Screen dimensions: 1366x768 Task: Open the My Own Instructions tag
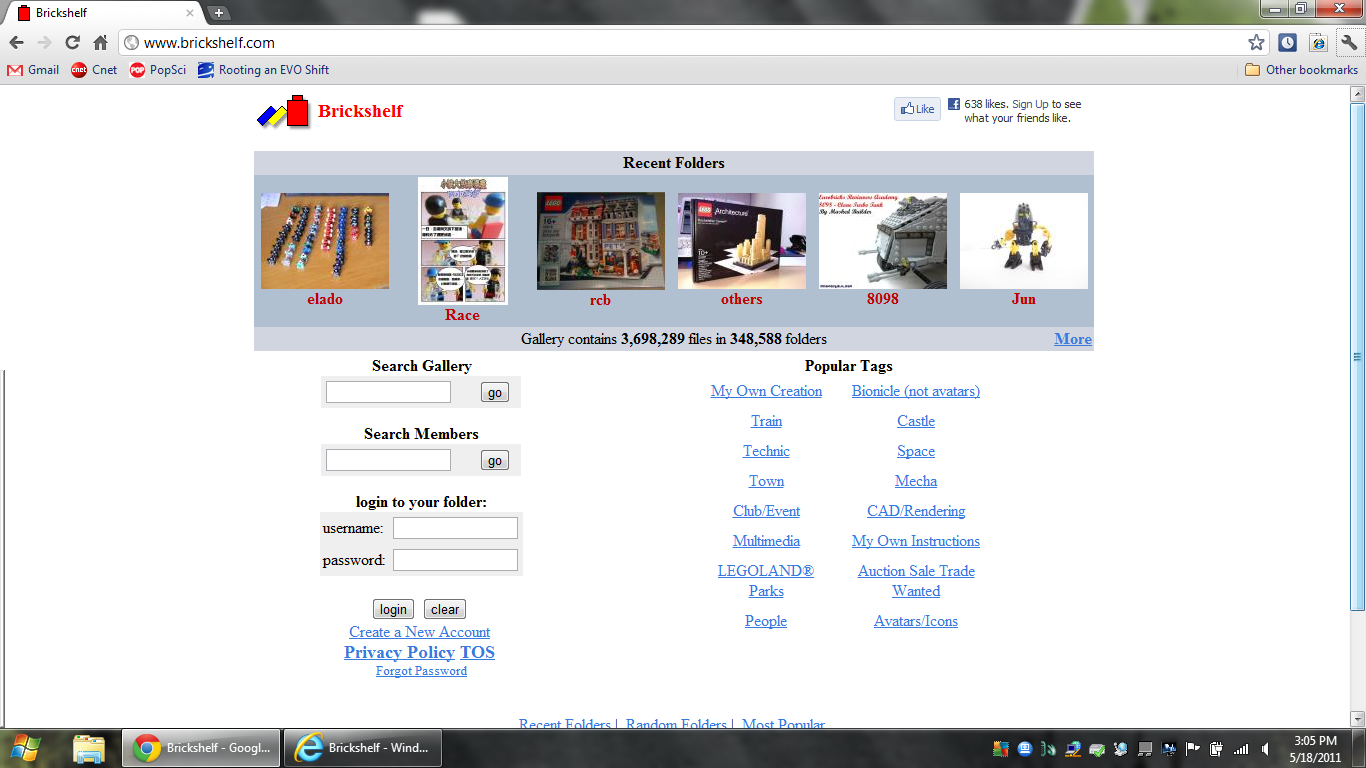coord(916,541)
